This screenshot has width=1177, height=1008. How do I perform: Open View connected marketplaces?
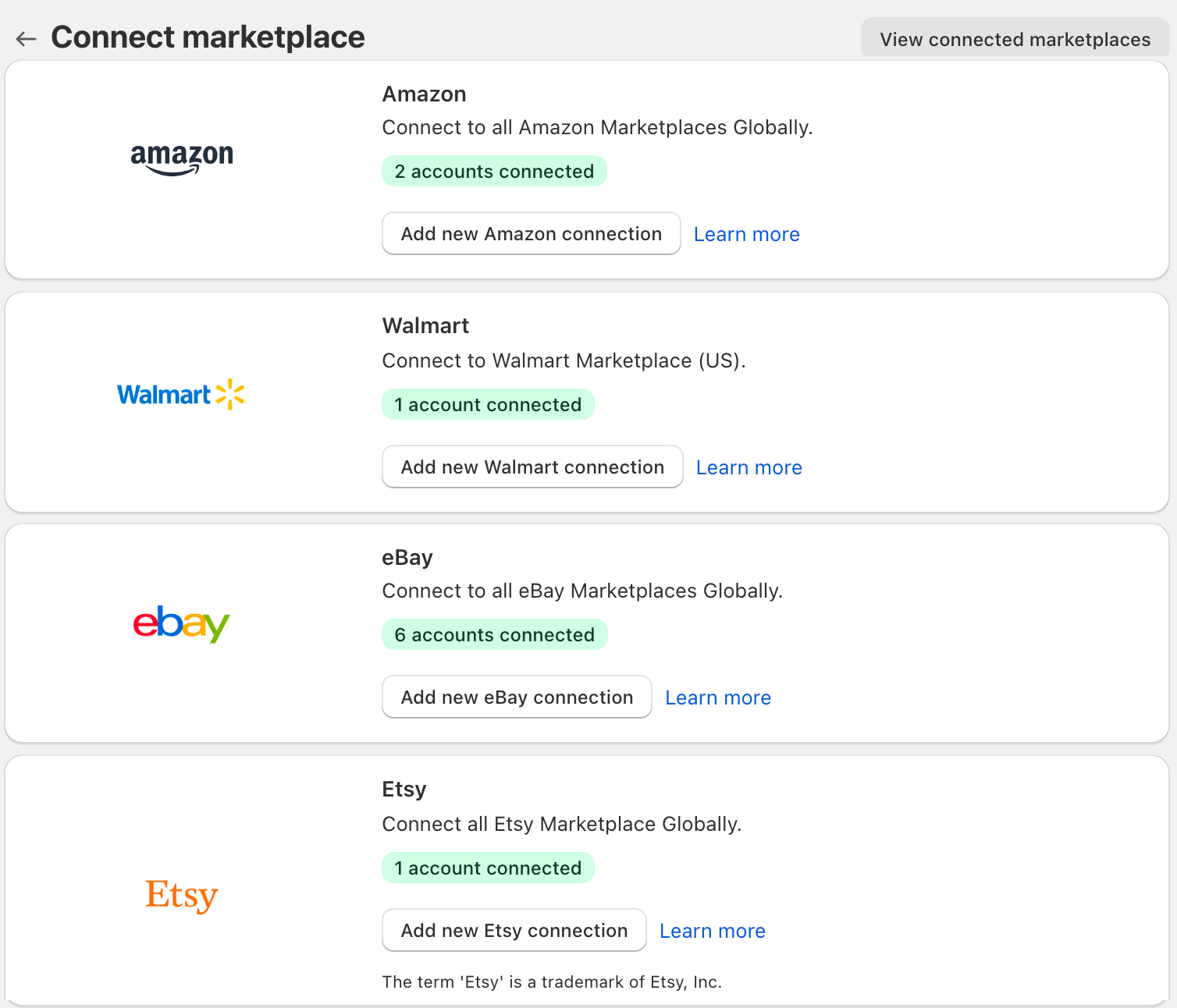[x=1015, y=39]
